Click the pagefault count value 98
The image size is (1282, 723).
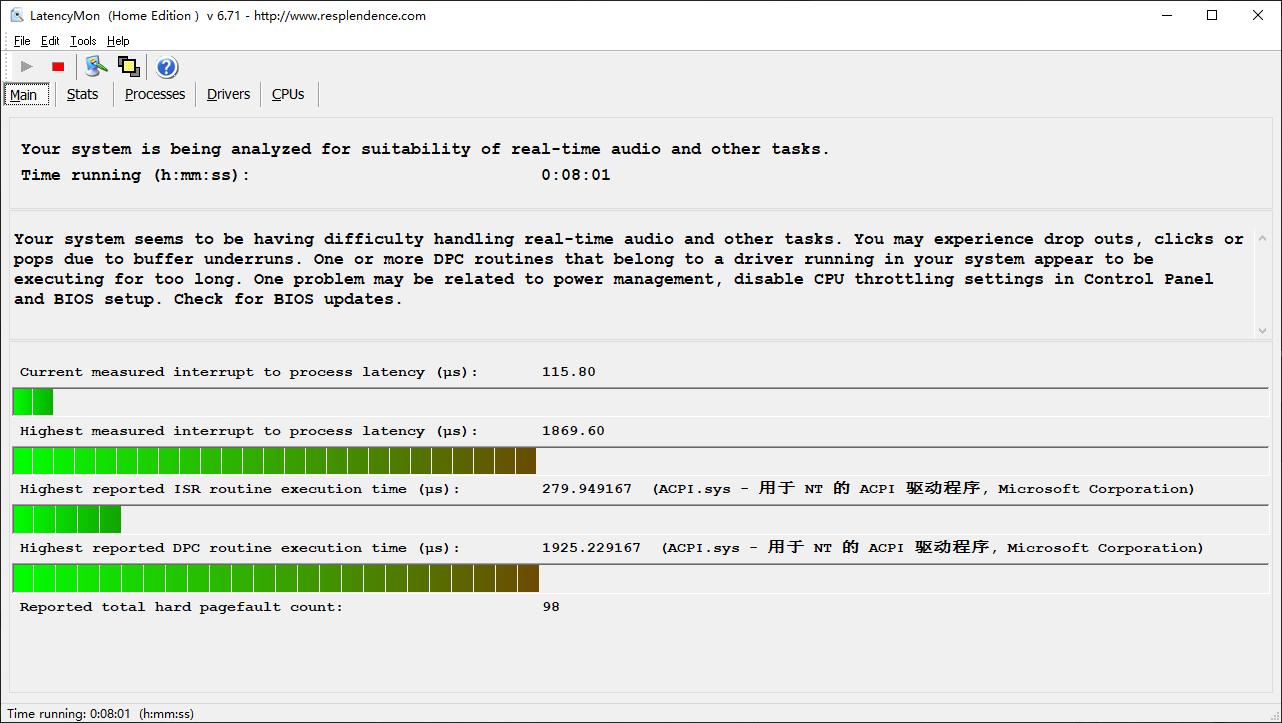551,607
